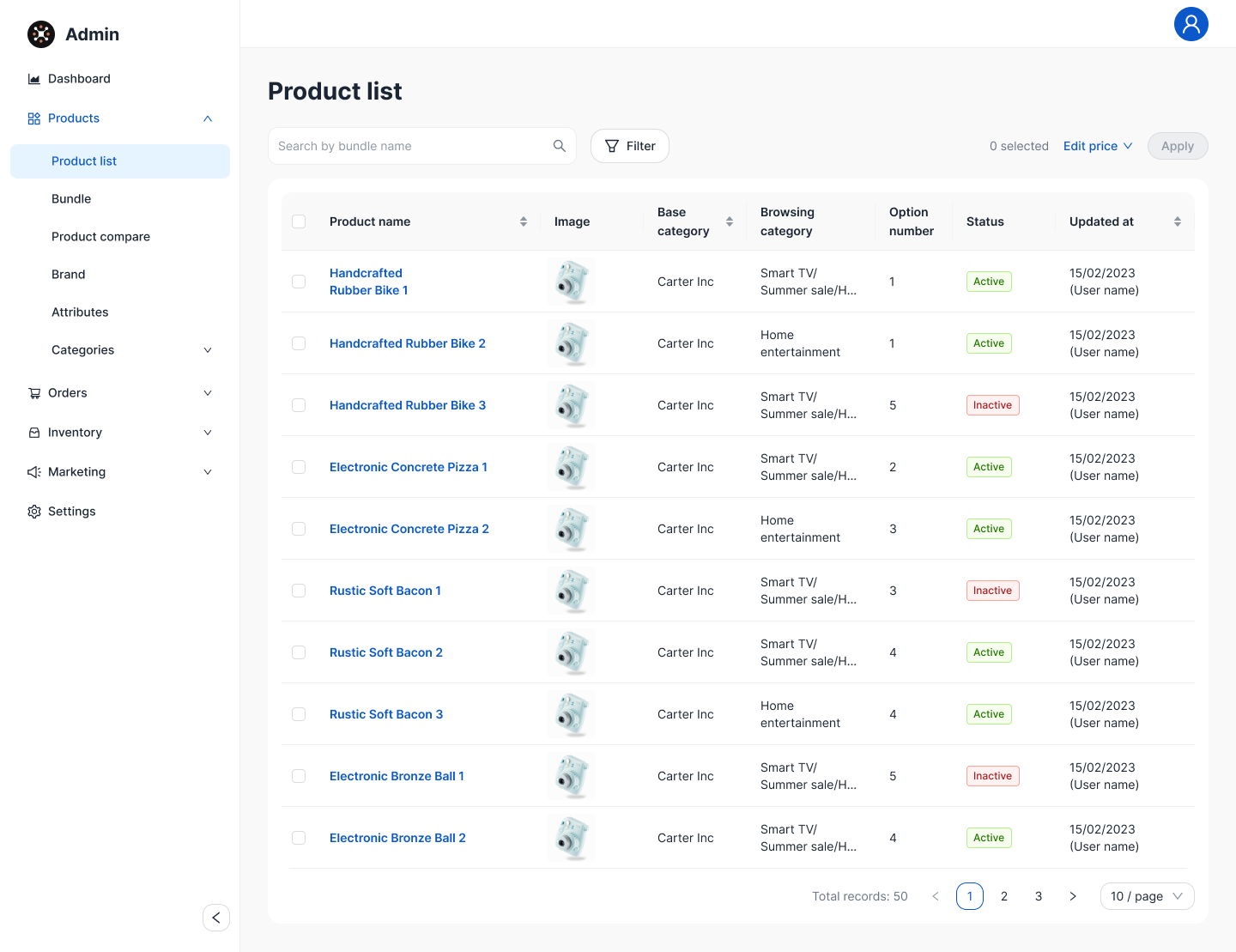Sort by Base category column

(730, 221)
